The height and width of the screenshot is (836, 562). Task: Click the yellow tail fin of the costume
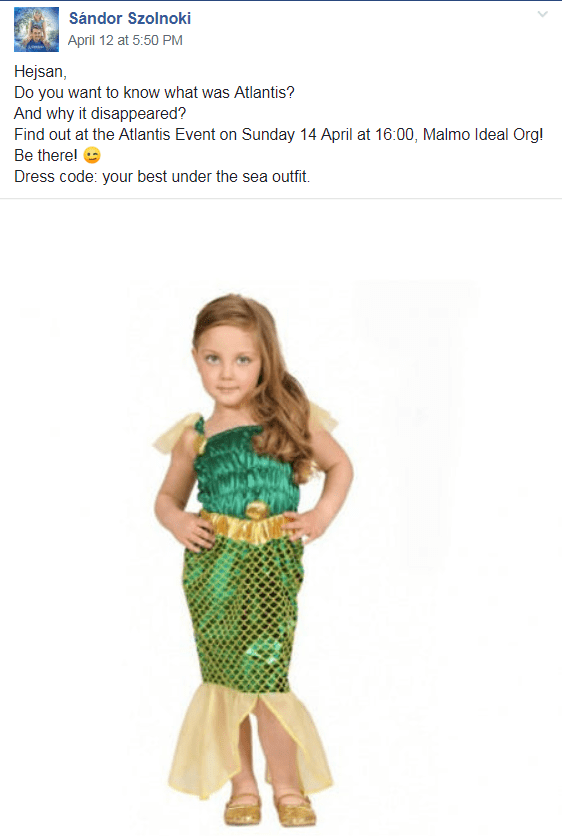(x=251, y=741)
